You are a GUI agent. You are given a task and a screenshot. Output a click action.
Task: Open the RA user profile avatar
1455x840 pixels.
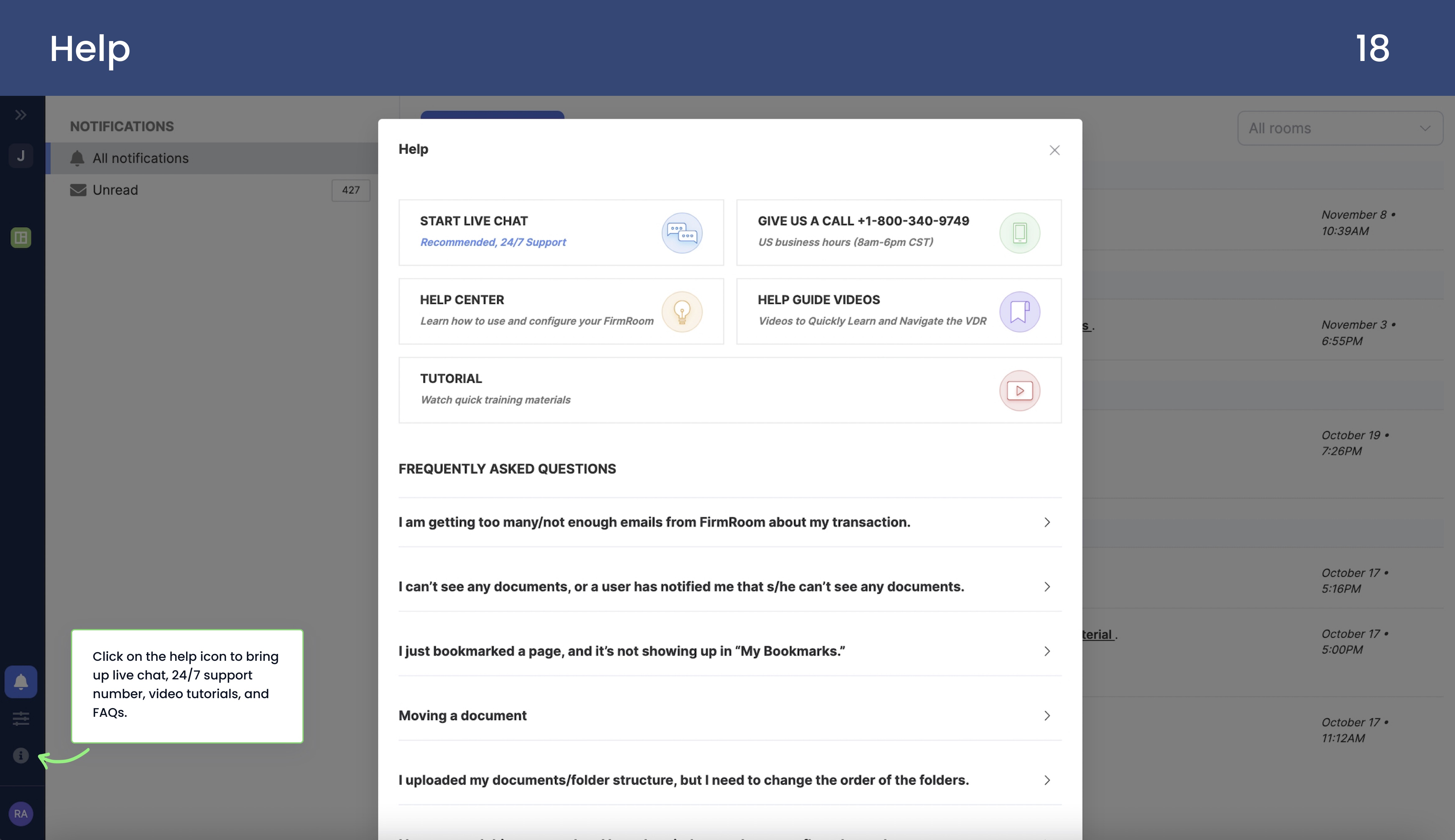(x=21, y=814)
